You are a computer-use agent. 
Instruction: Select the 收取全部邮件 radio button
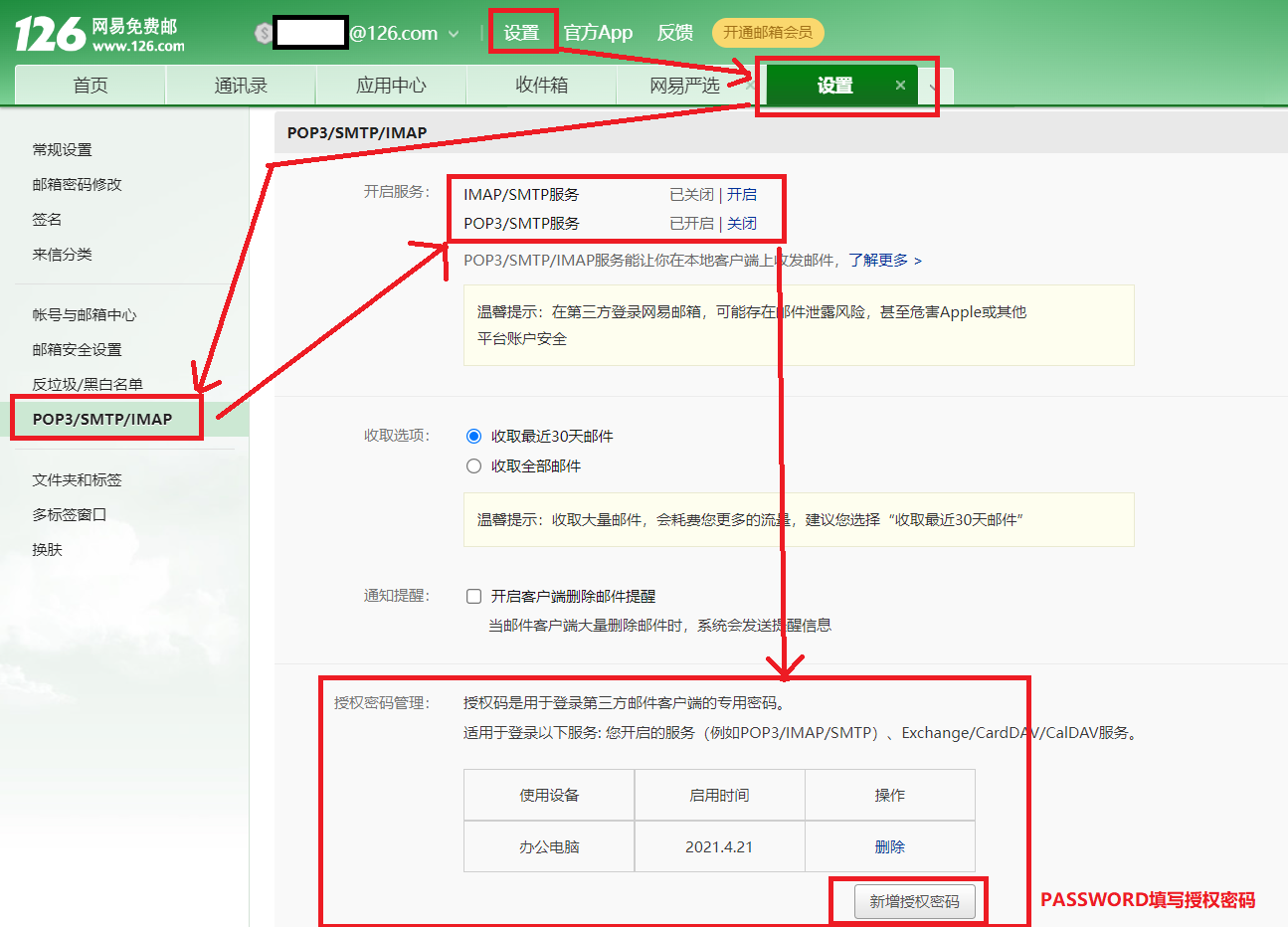coord(474,465)
